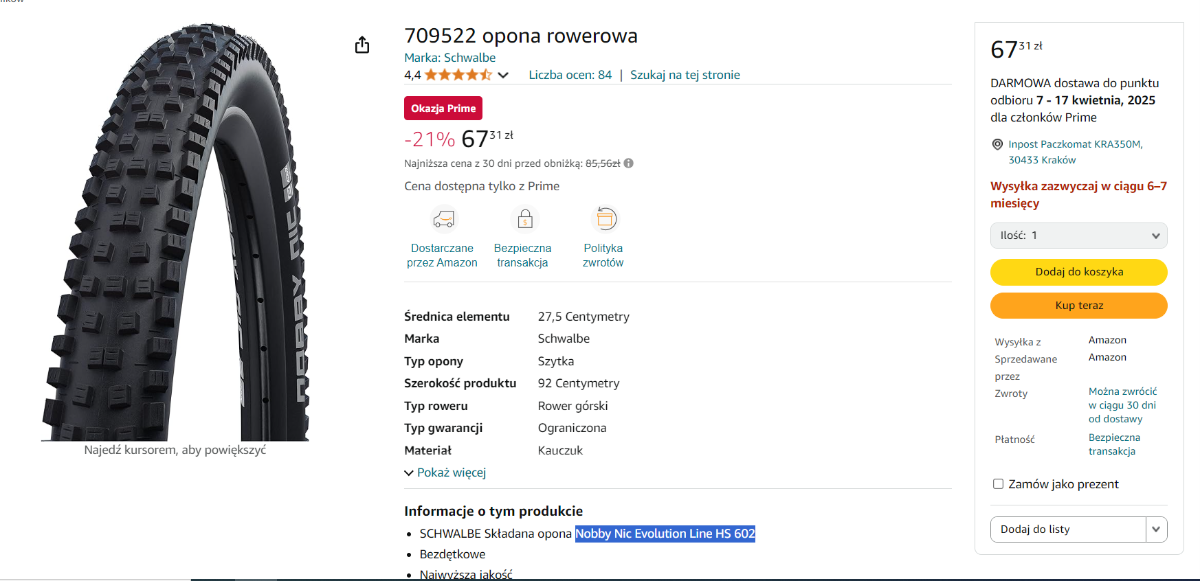Click info icon next to lowest price 85,56zł
The width and height of the screenshot is (1200, 581).
tap(629, 163)
